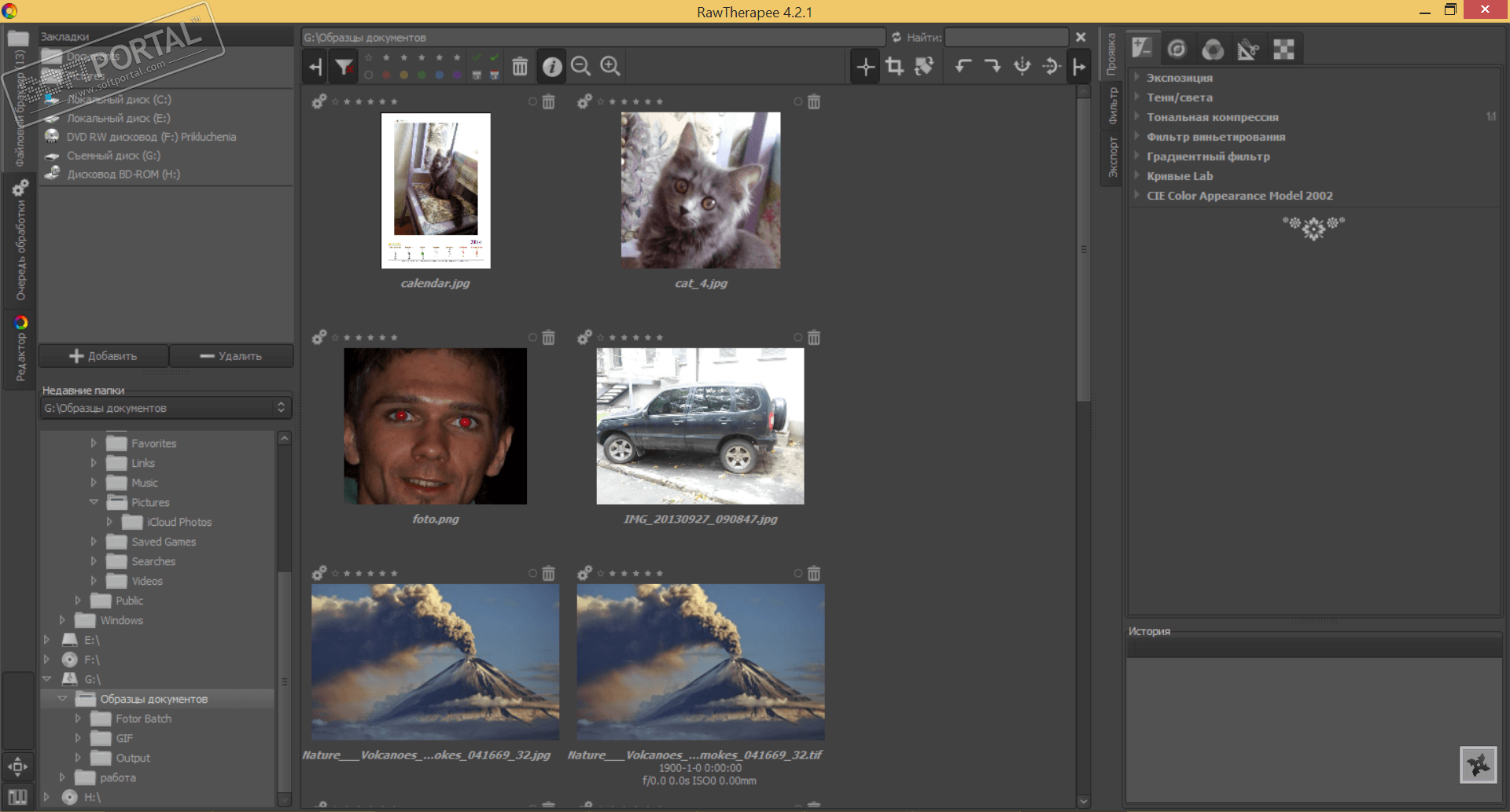Screen dimensions: 1510x812
Task: Start batch processing pinwheel button
Action: pos(1479,765)
